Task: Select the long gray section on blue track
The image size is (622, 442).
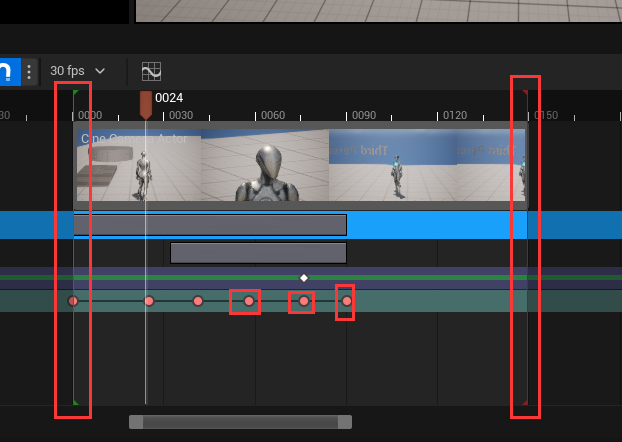Action: [x=210, y=224]
